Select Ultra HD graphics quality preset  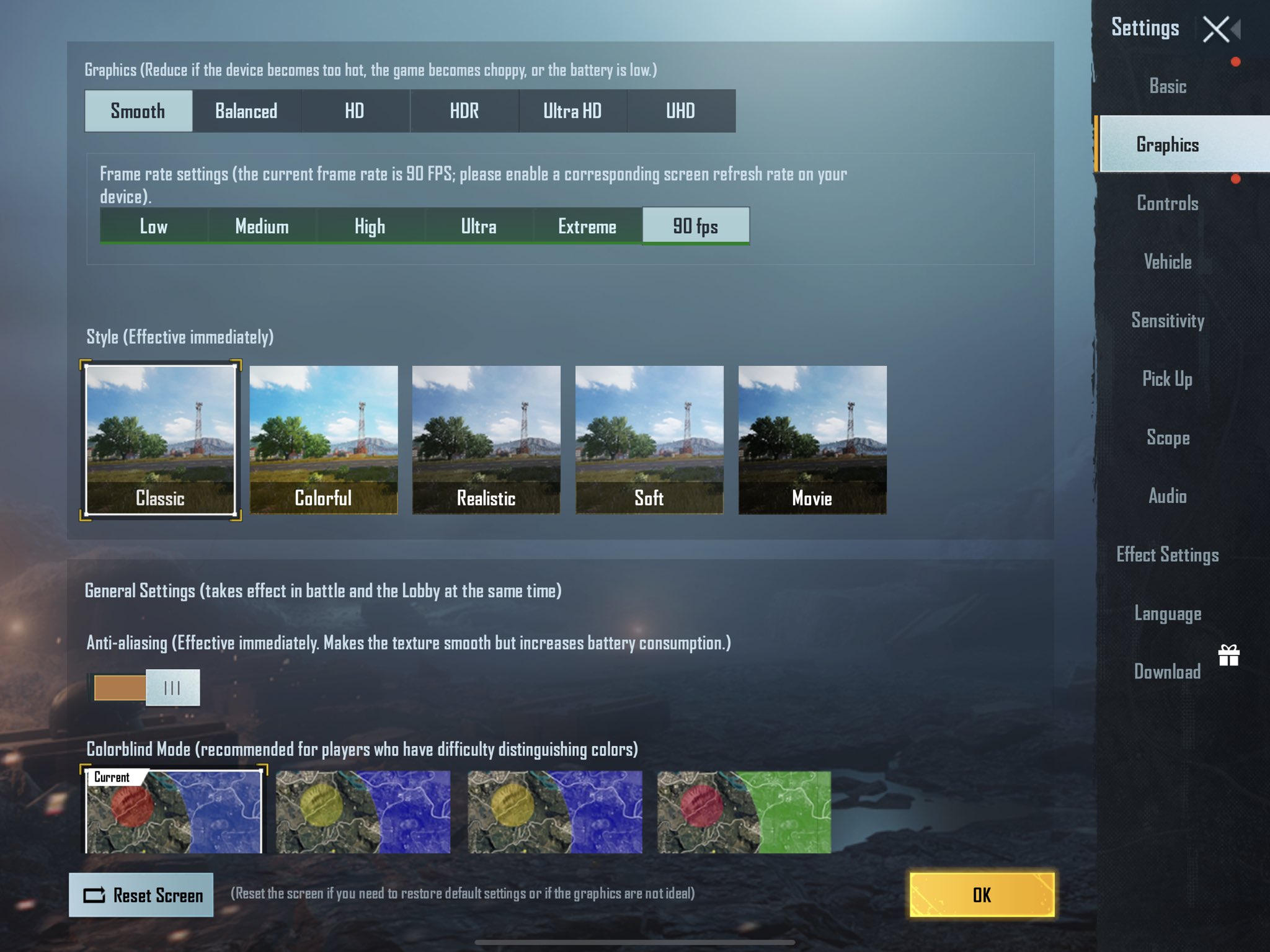pos(572,111)
